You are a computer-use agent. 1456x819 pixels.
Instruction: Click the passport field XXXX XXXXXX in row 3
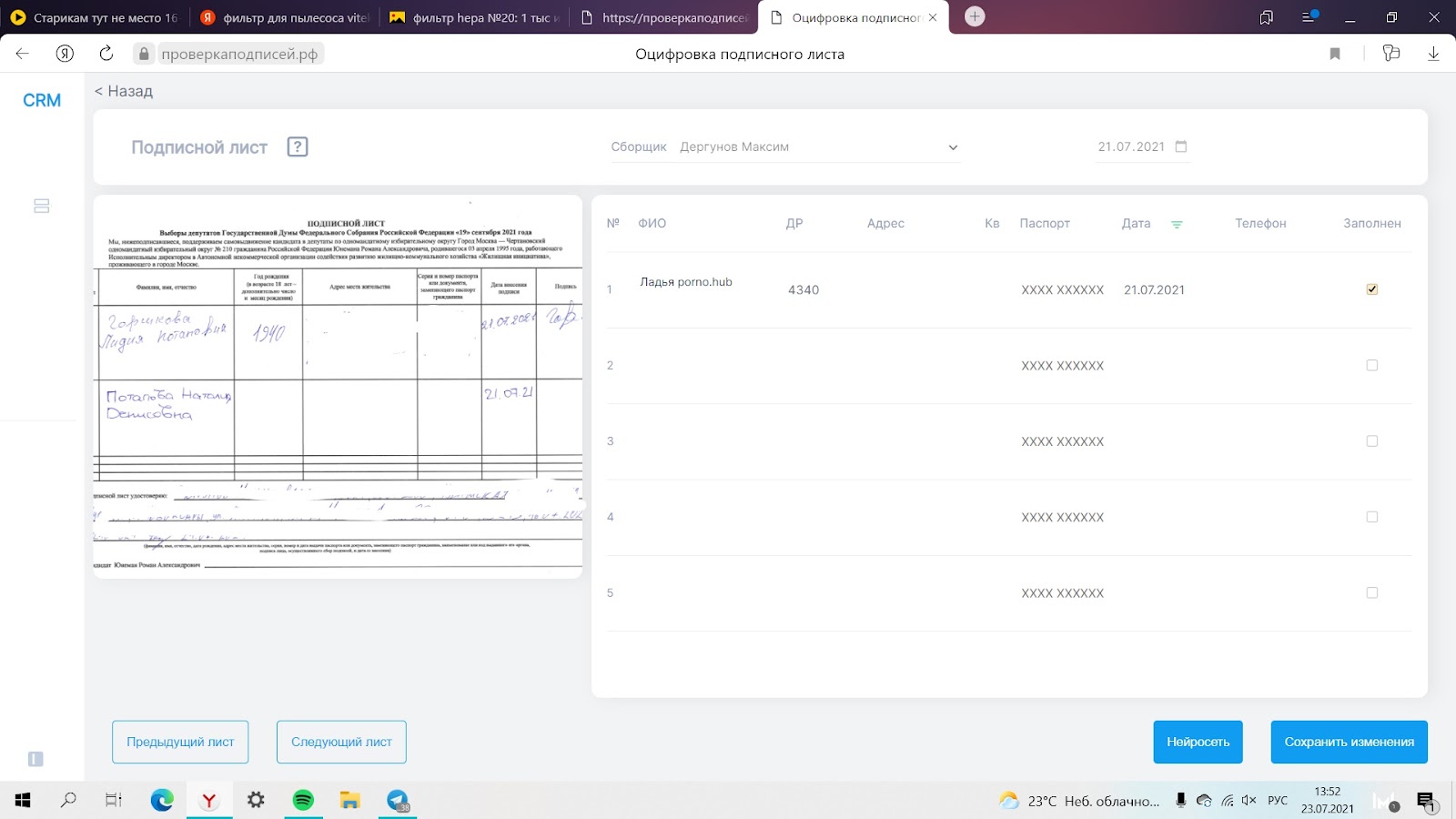1062,441
